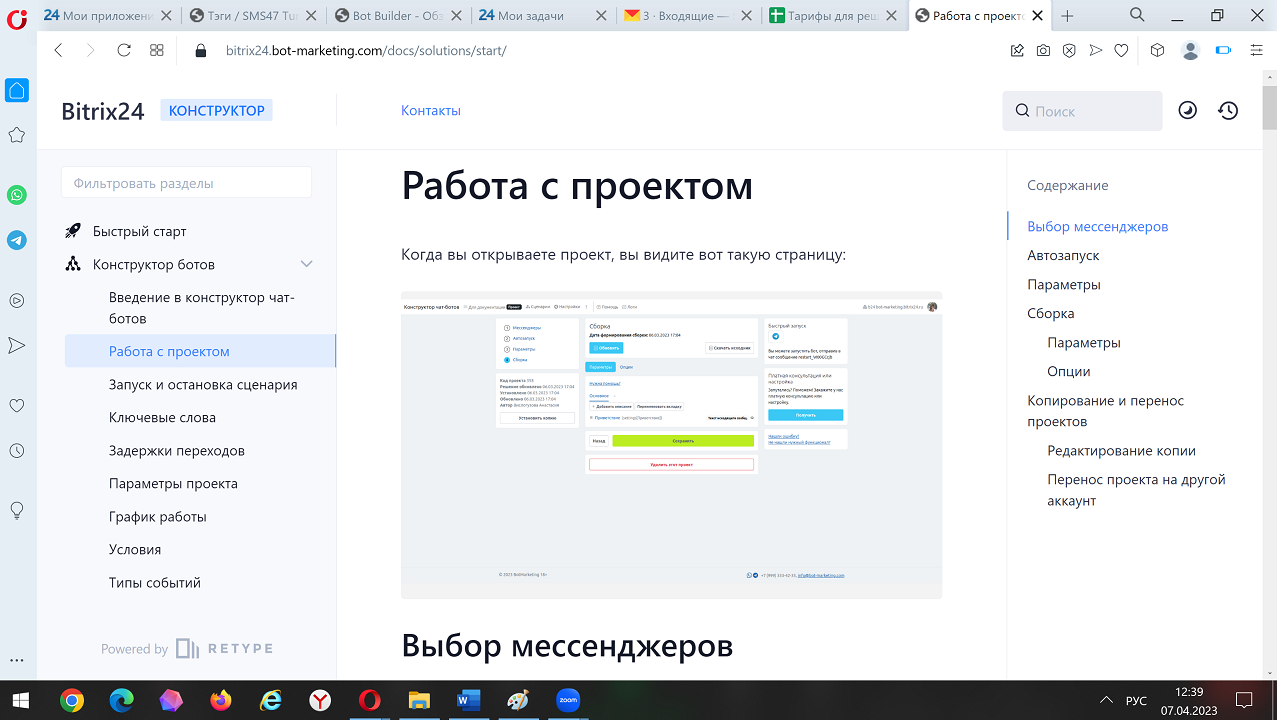Click the ad blocker shield icon
1277x720 pixels.
pos(1069,51)
